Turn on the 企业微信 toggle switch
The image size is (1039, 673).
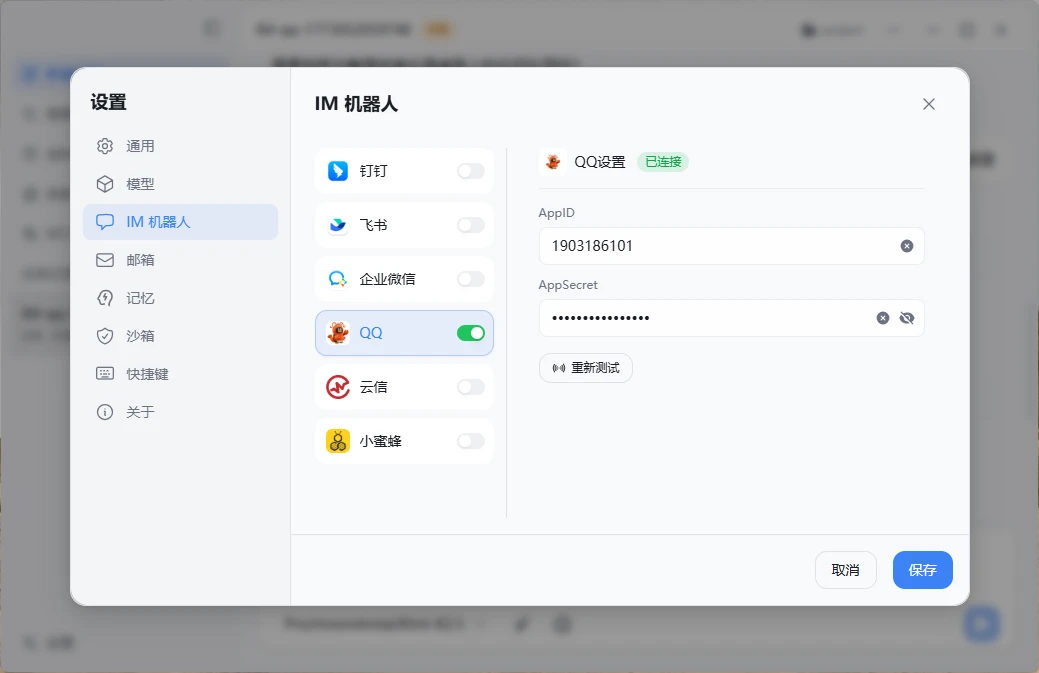(471, 279)
